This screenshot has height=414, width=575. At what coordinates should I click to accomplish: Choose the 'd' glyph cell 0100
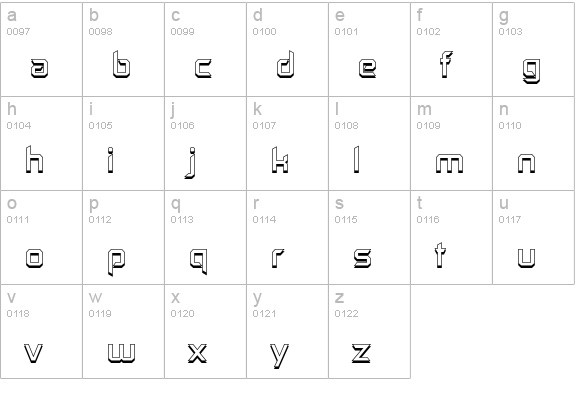(x=288, y=50)
